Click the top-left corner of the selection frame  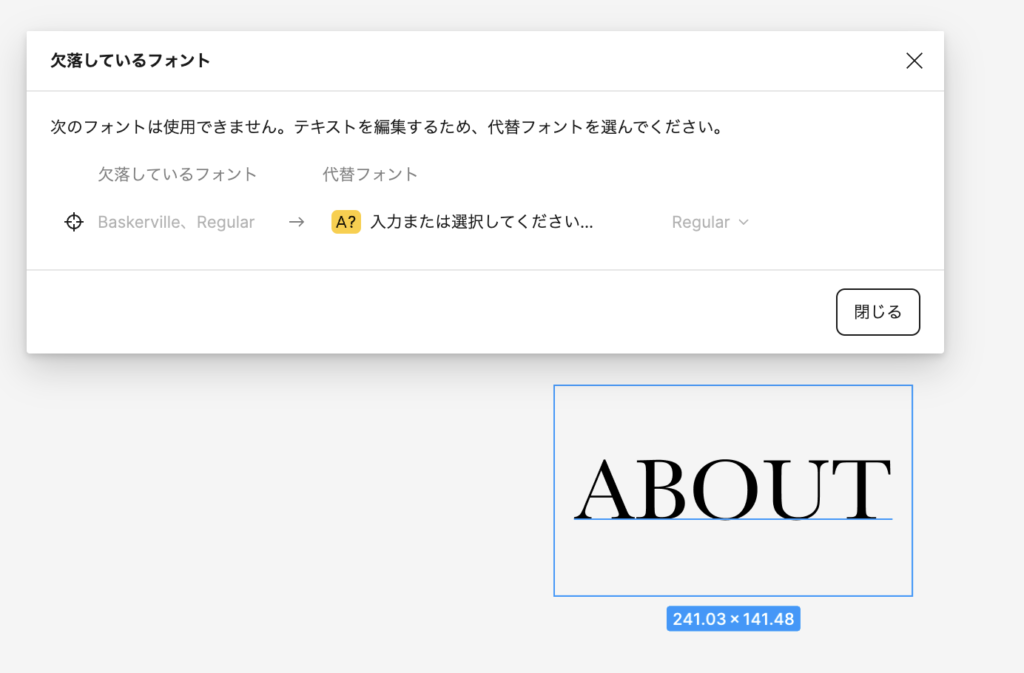[x=554, y=386]
